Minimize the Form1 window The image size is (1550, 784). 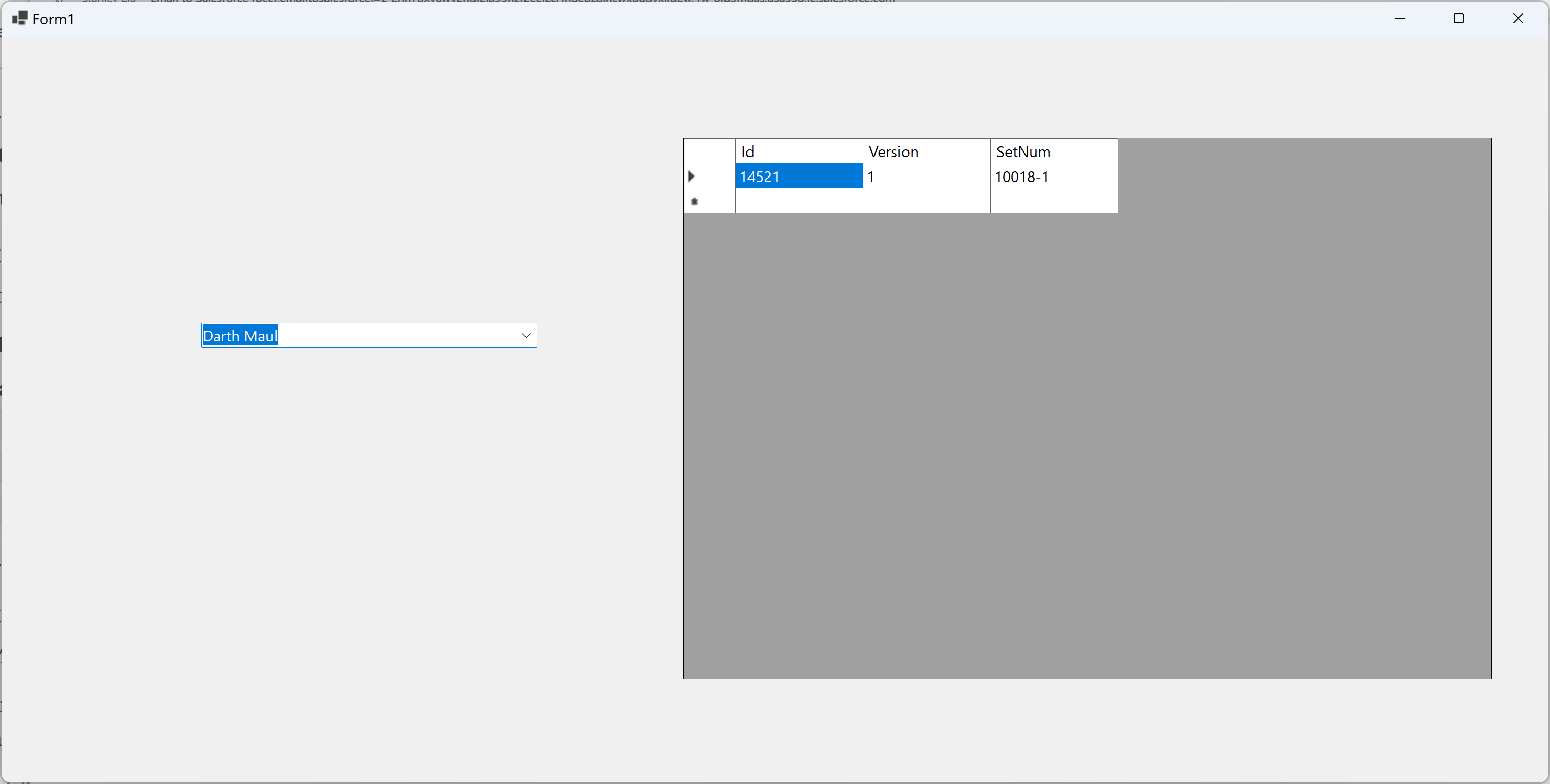(1399, 19)
